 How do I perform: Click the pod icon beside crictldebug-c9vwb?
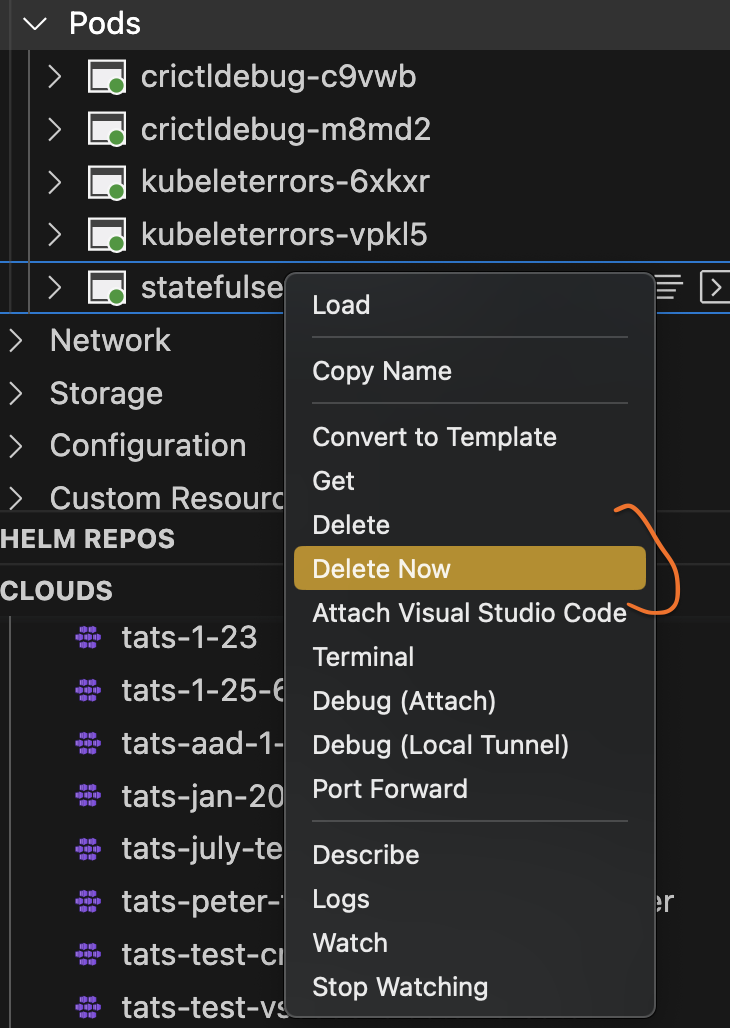tap(107, 76)
